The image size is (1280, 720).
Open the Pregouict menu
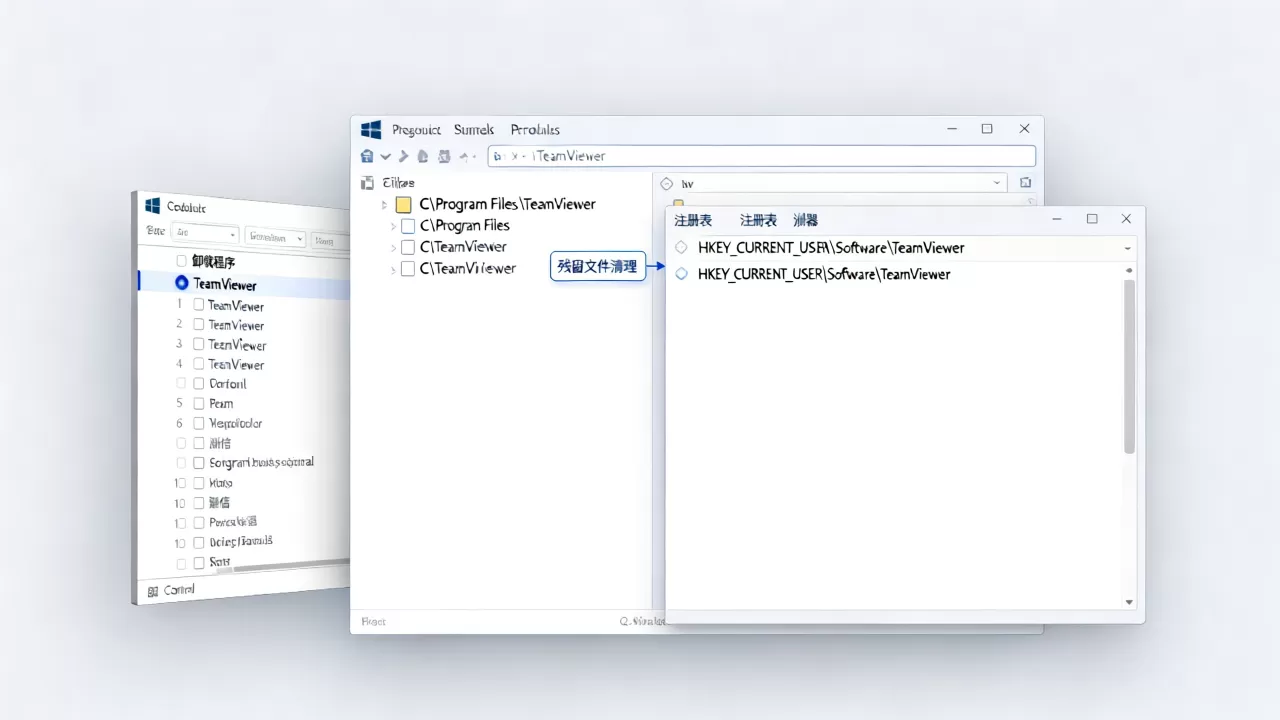416,130
